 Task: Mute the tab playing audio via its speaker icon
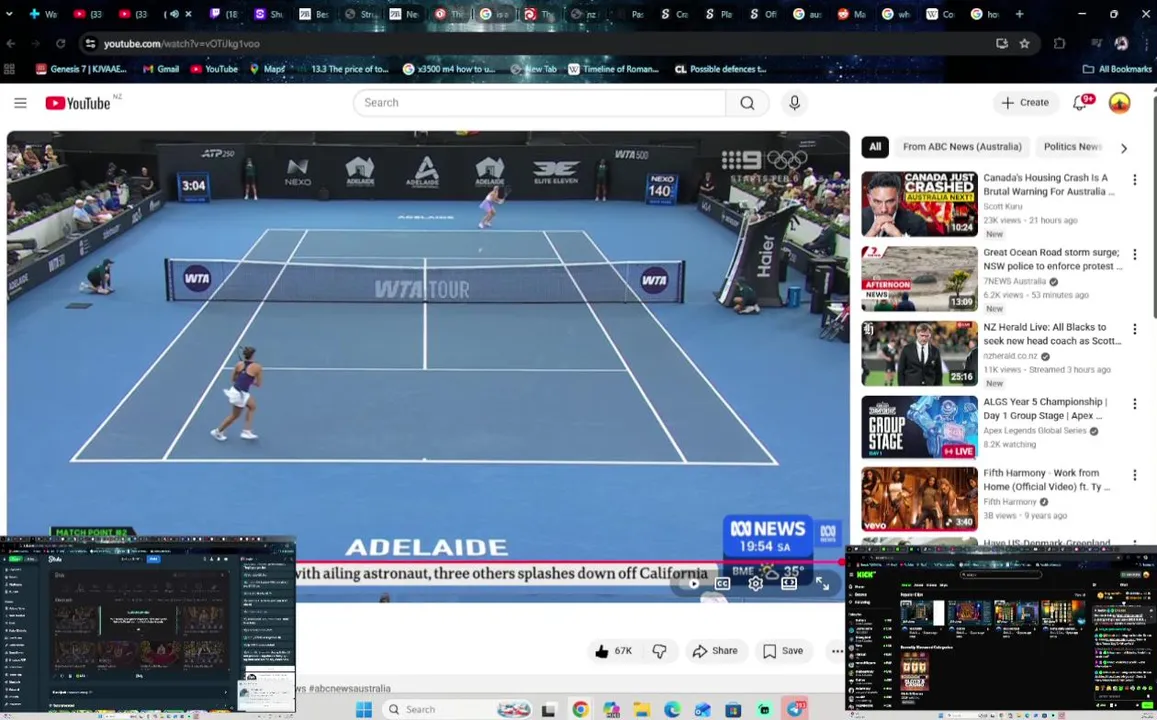pyautogui.click(x=174, y=14)
